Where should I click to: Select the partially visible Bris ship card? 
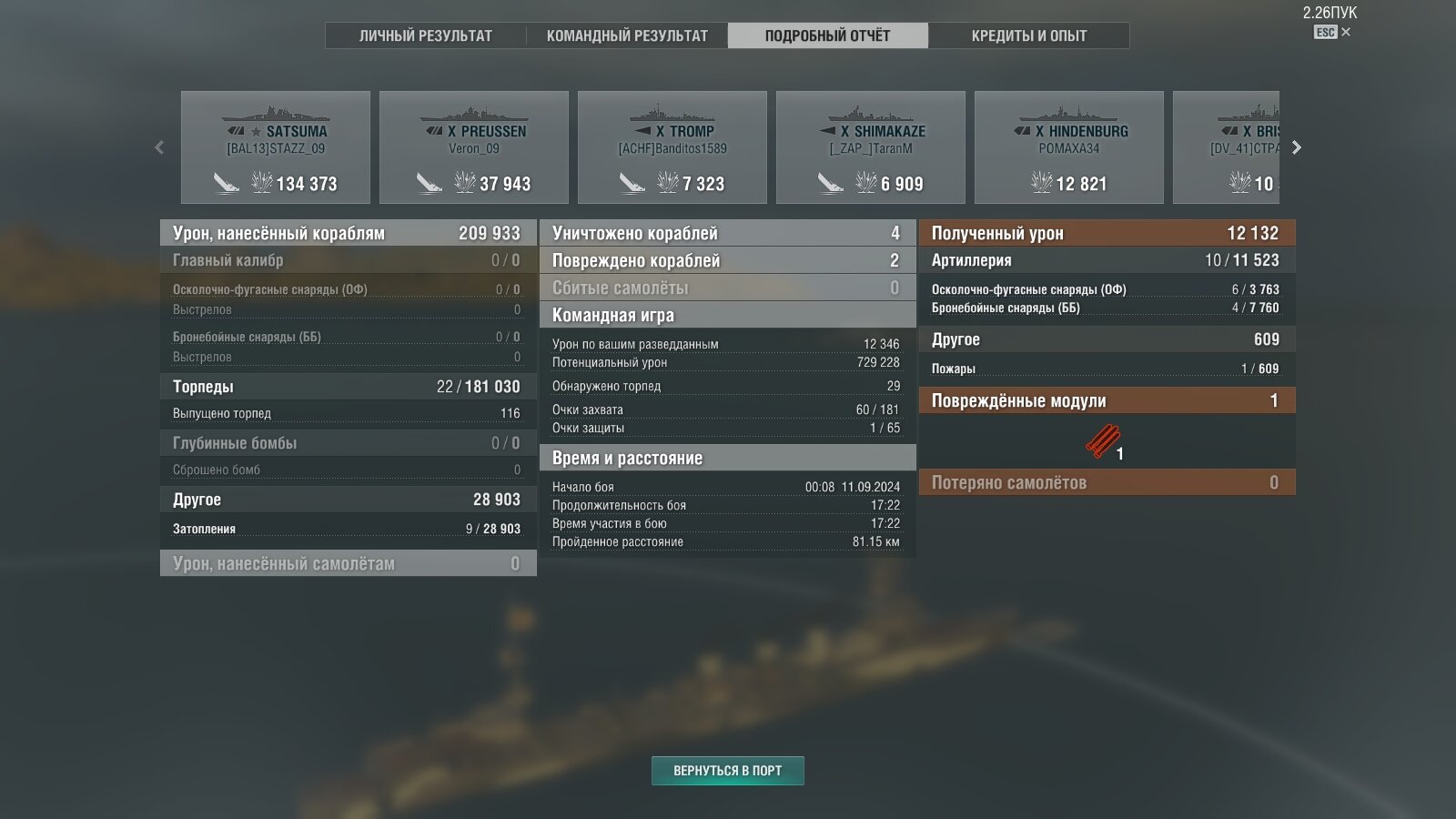pyautogui.click(x=1227, y=147)
